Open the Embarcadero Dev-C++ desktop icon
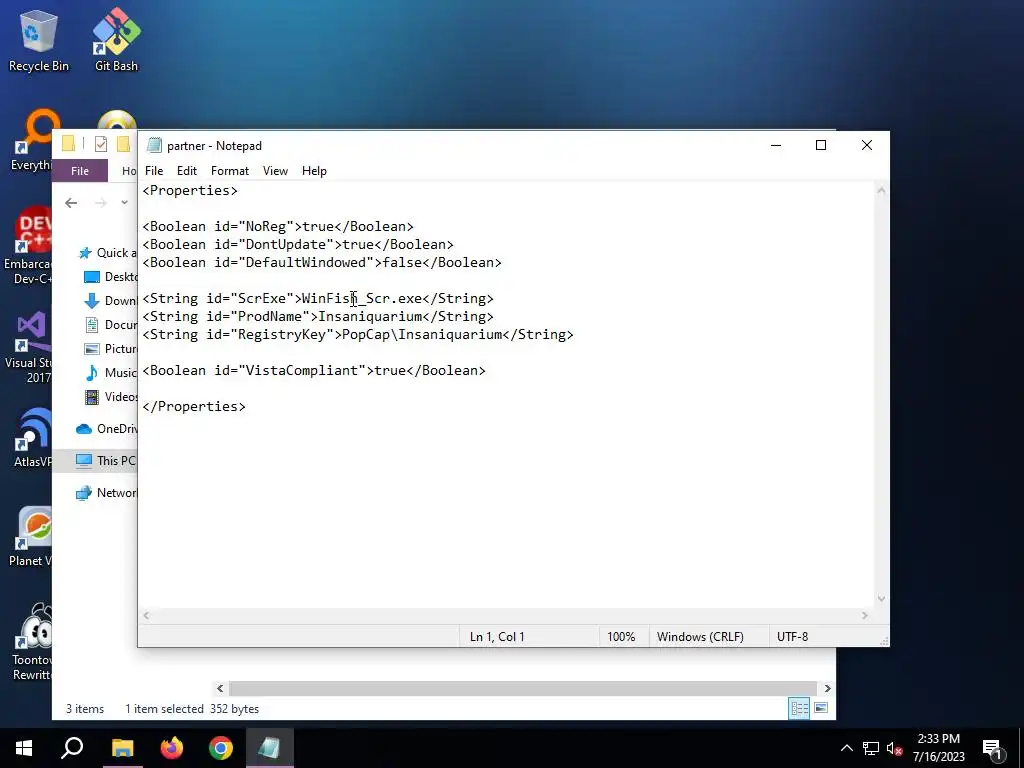This screenshot has height=768, width=1024. click(28, 246)
